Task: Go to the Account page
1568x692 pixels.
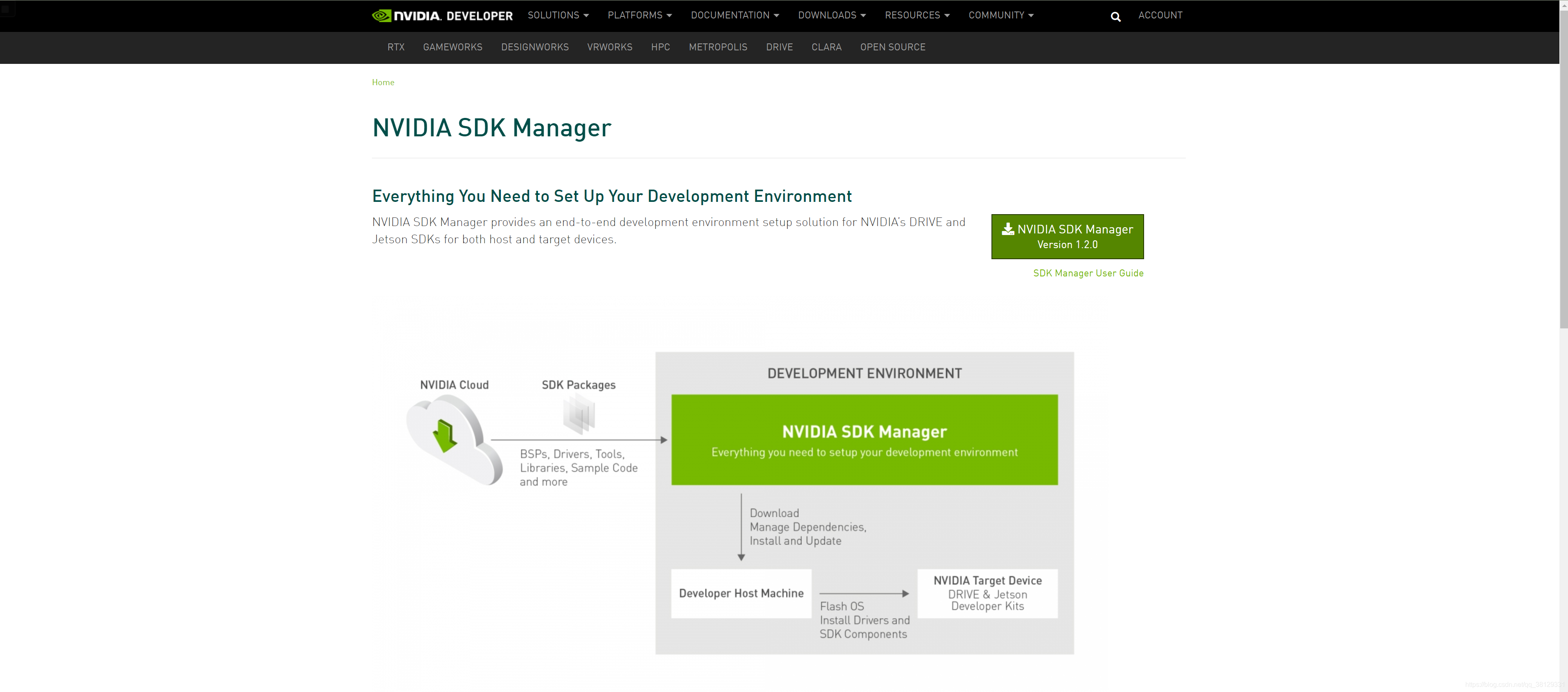Action: tap(1160, 15)
